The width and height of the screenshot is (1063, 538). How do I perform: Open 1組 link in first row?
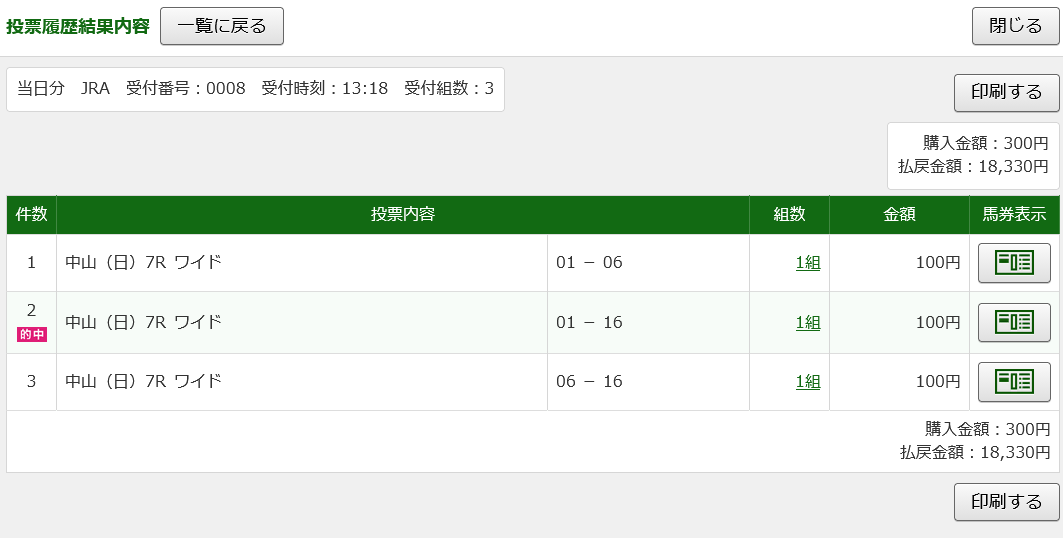(x=807, y=263)
